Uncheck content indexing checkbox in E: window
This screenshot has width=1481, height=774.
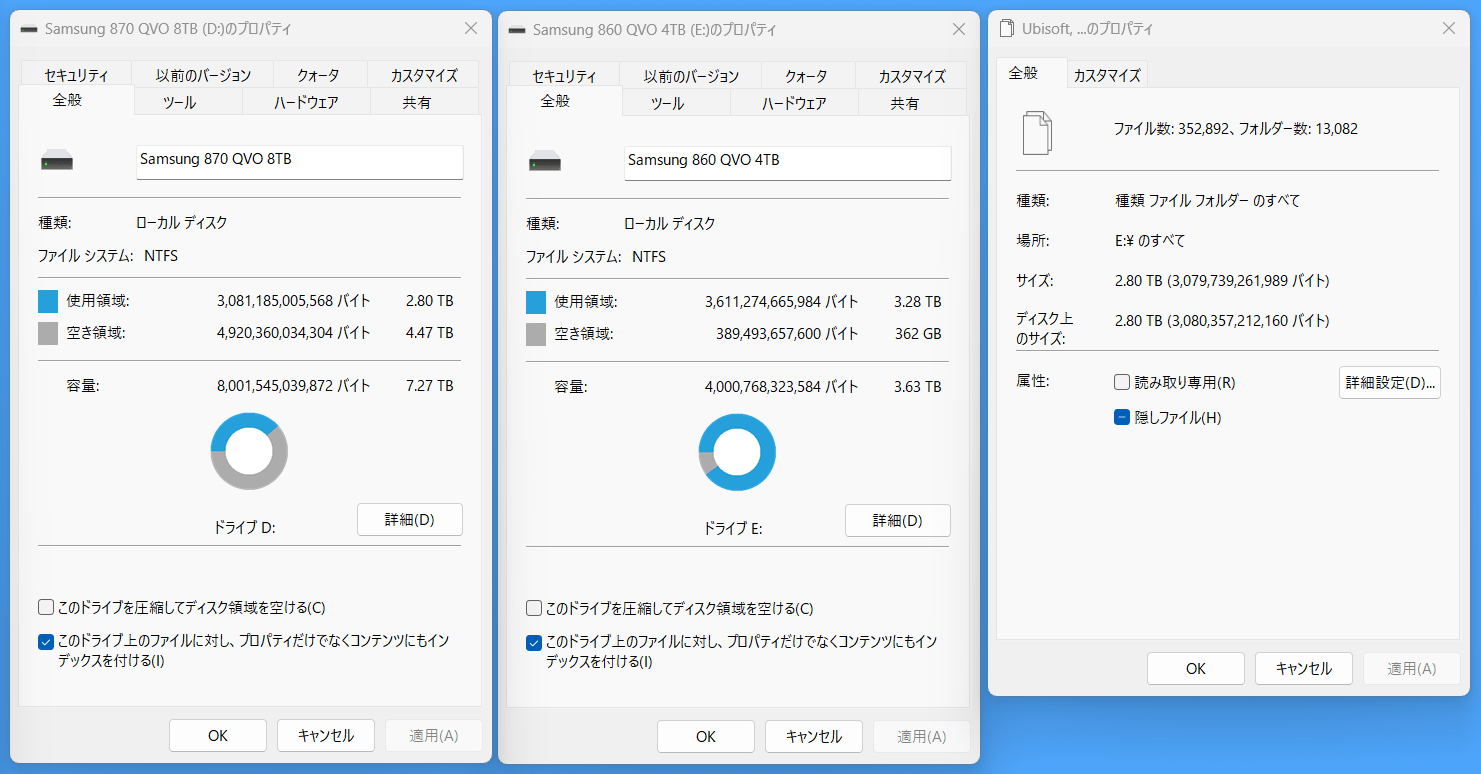[534, 642]
